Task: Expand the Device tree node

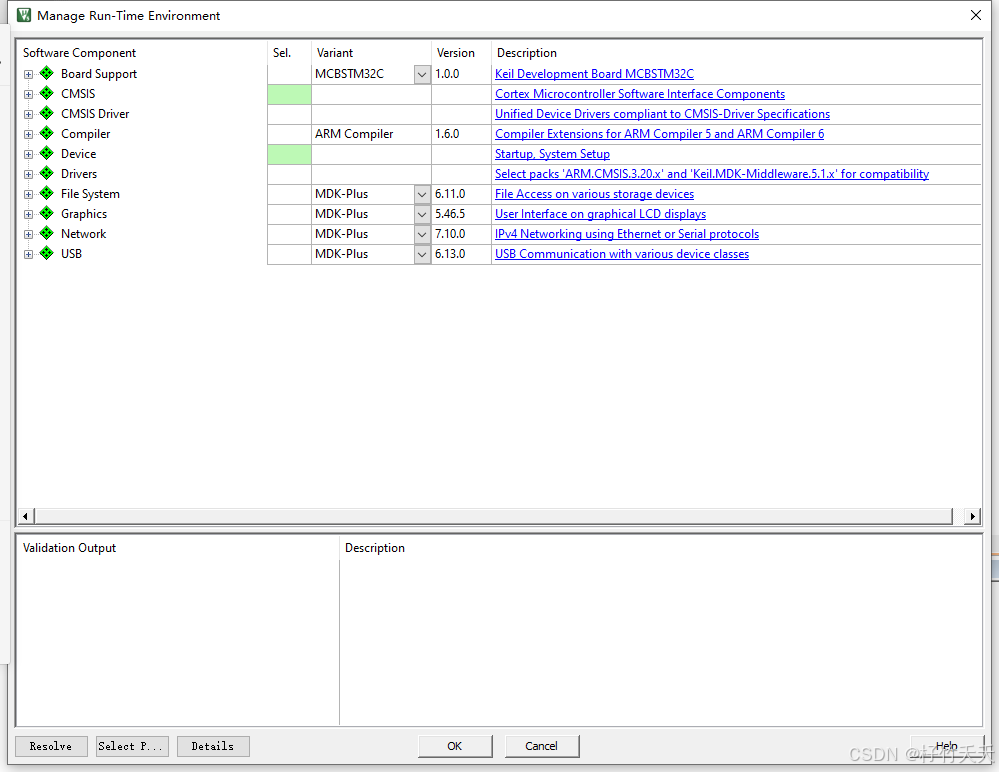Action: 28,154
